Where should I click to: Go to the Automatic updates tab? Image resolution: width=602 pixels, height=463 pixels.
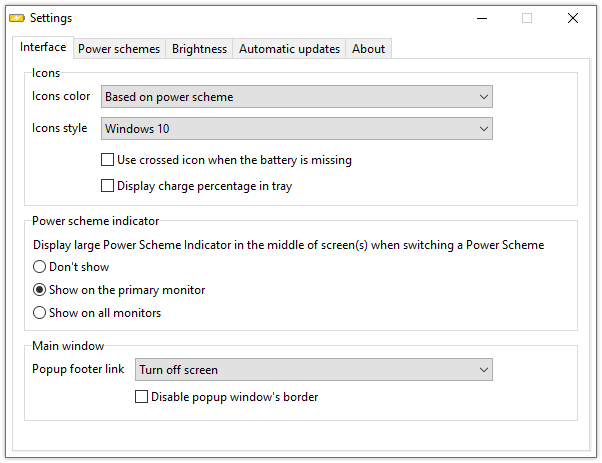(x=289, y=49)
